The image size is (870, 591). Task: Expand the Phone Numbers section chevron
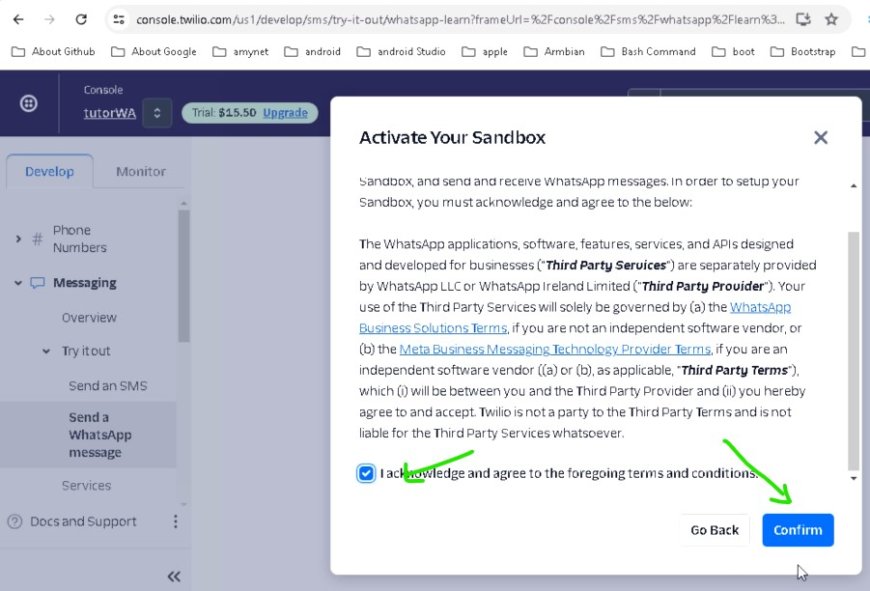pos(18,239)
